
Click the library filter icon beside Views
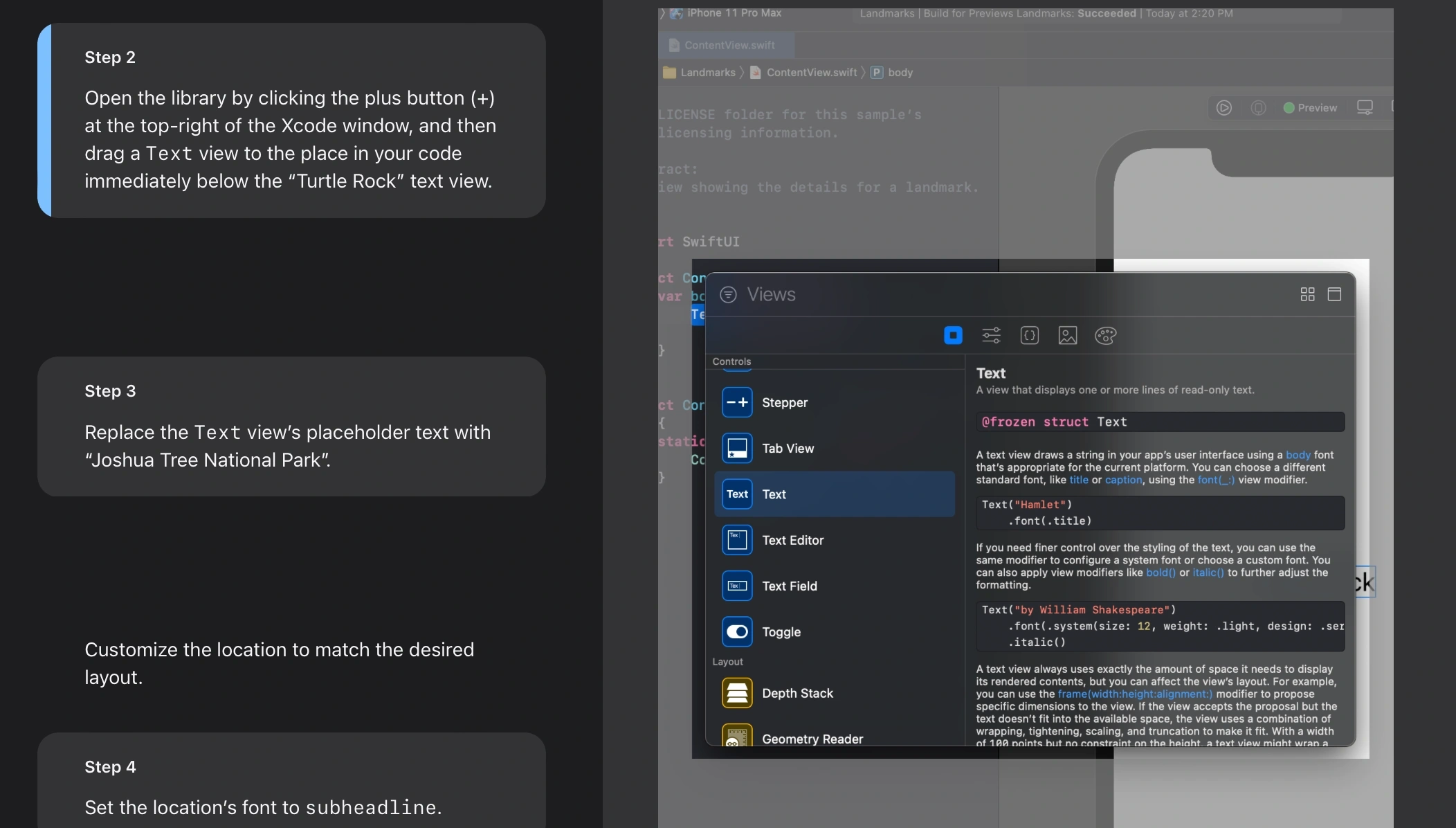[x=728, y=295]
